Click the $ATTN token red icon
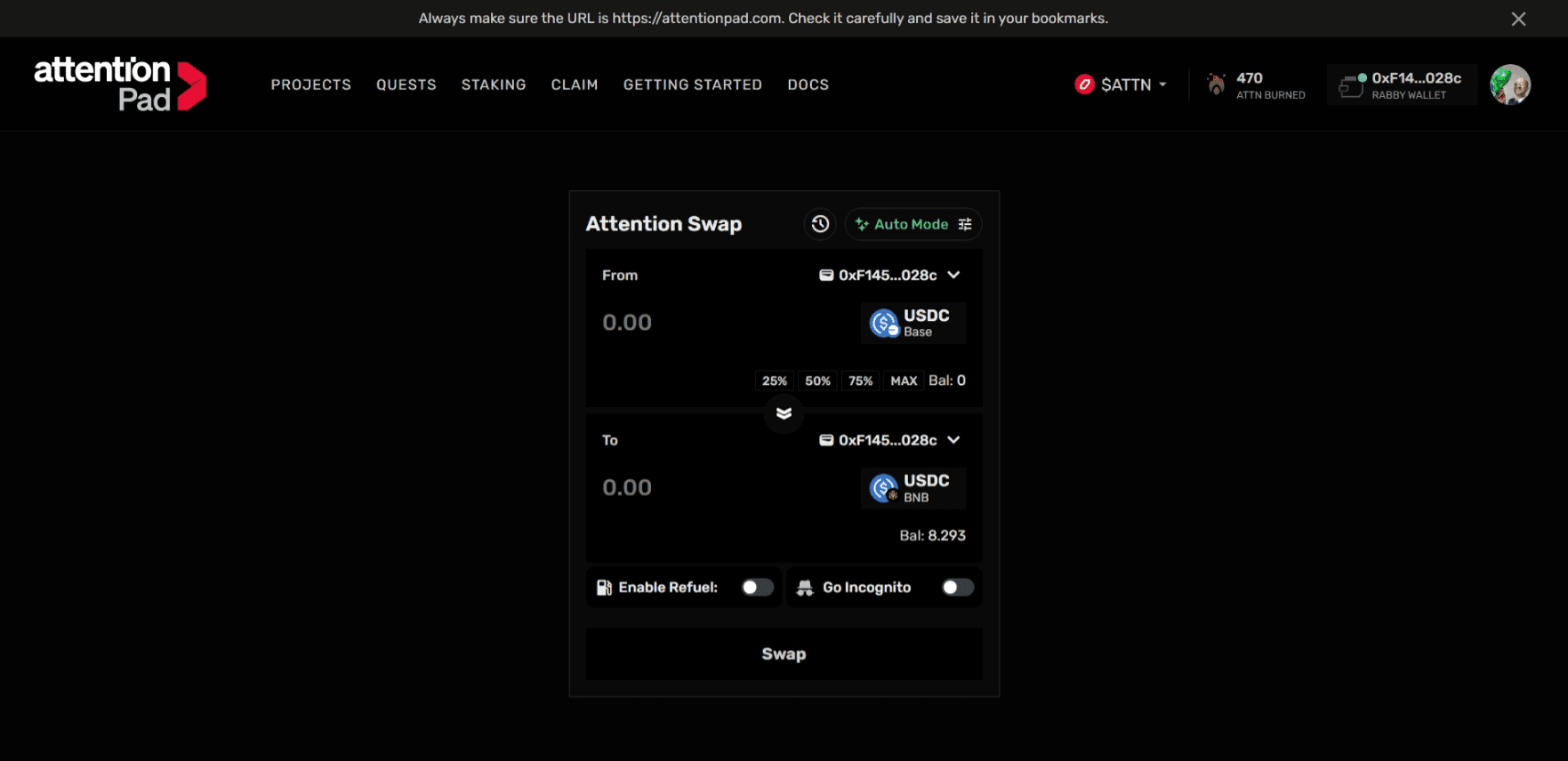The image size is (1568, 761). pos(1084,84)
